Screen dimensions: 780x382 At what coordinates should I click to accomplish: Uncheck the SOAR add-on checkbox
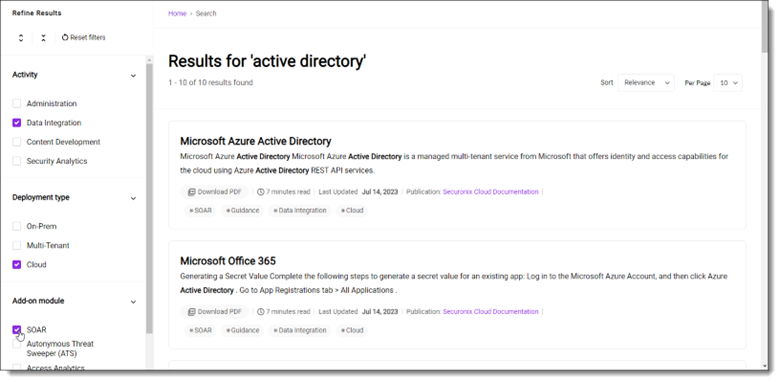tap(17, 330)
